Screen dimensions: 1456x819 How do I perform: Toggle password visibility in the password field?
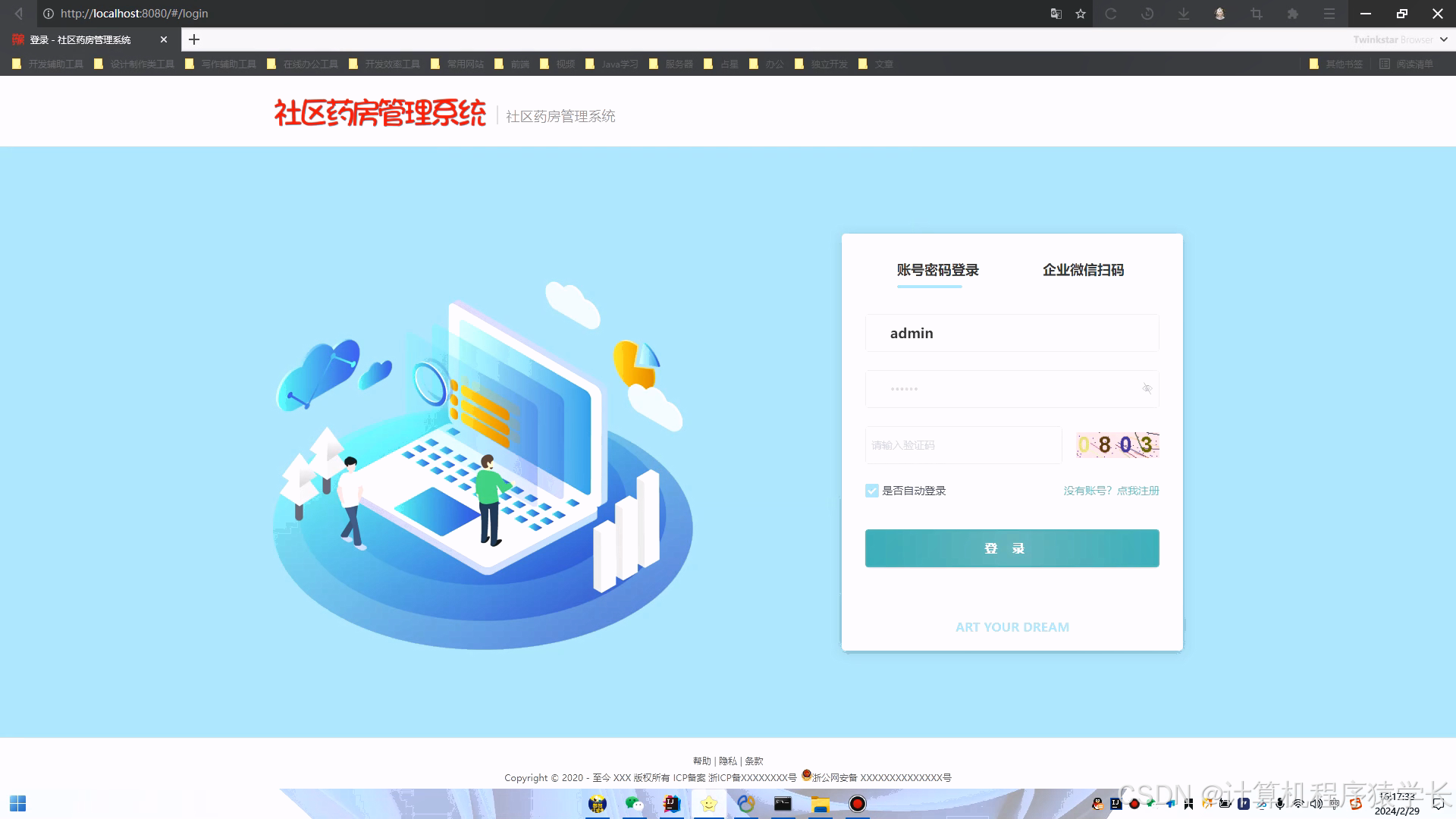pos(1146,389)
